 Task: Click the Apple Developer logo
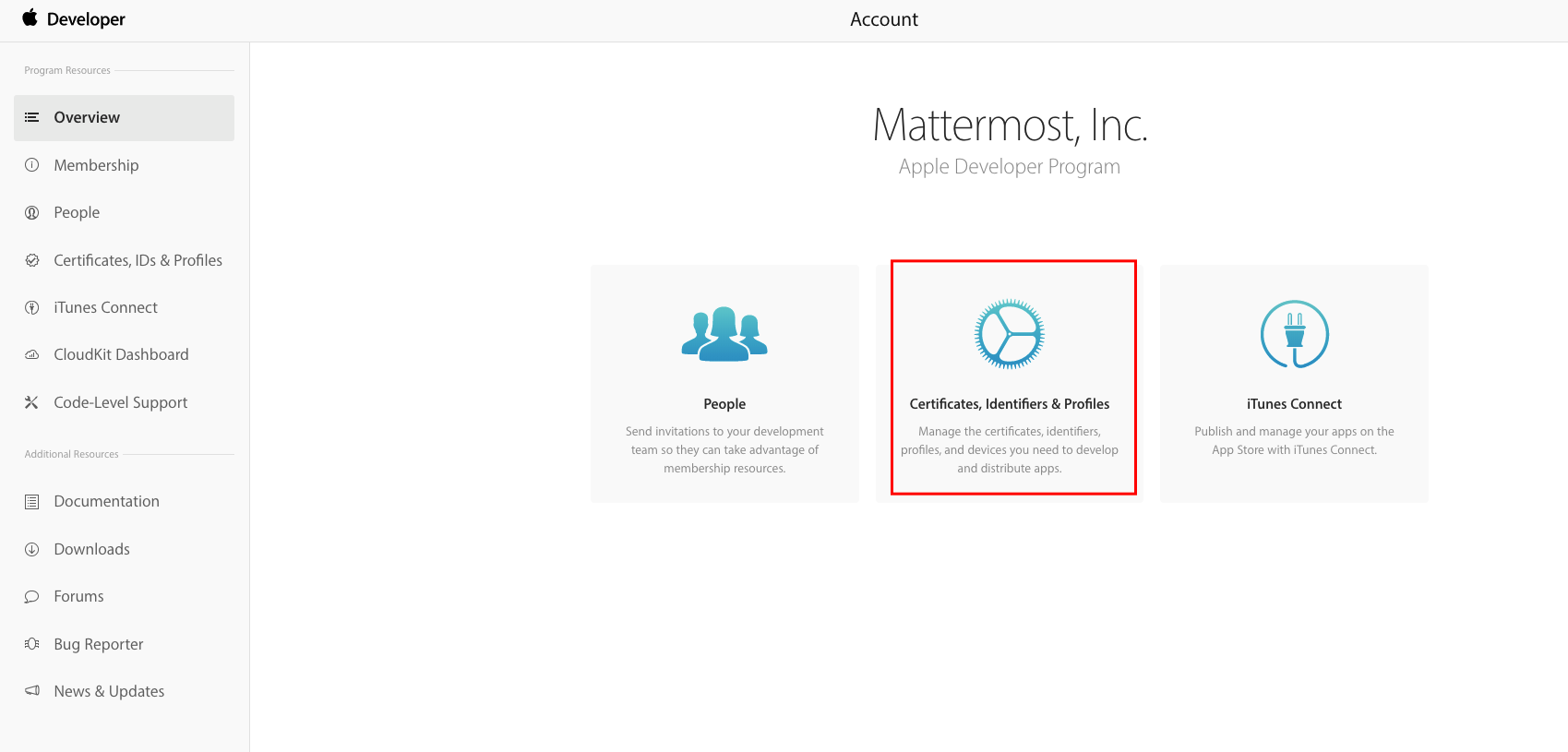point(73,19)
